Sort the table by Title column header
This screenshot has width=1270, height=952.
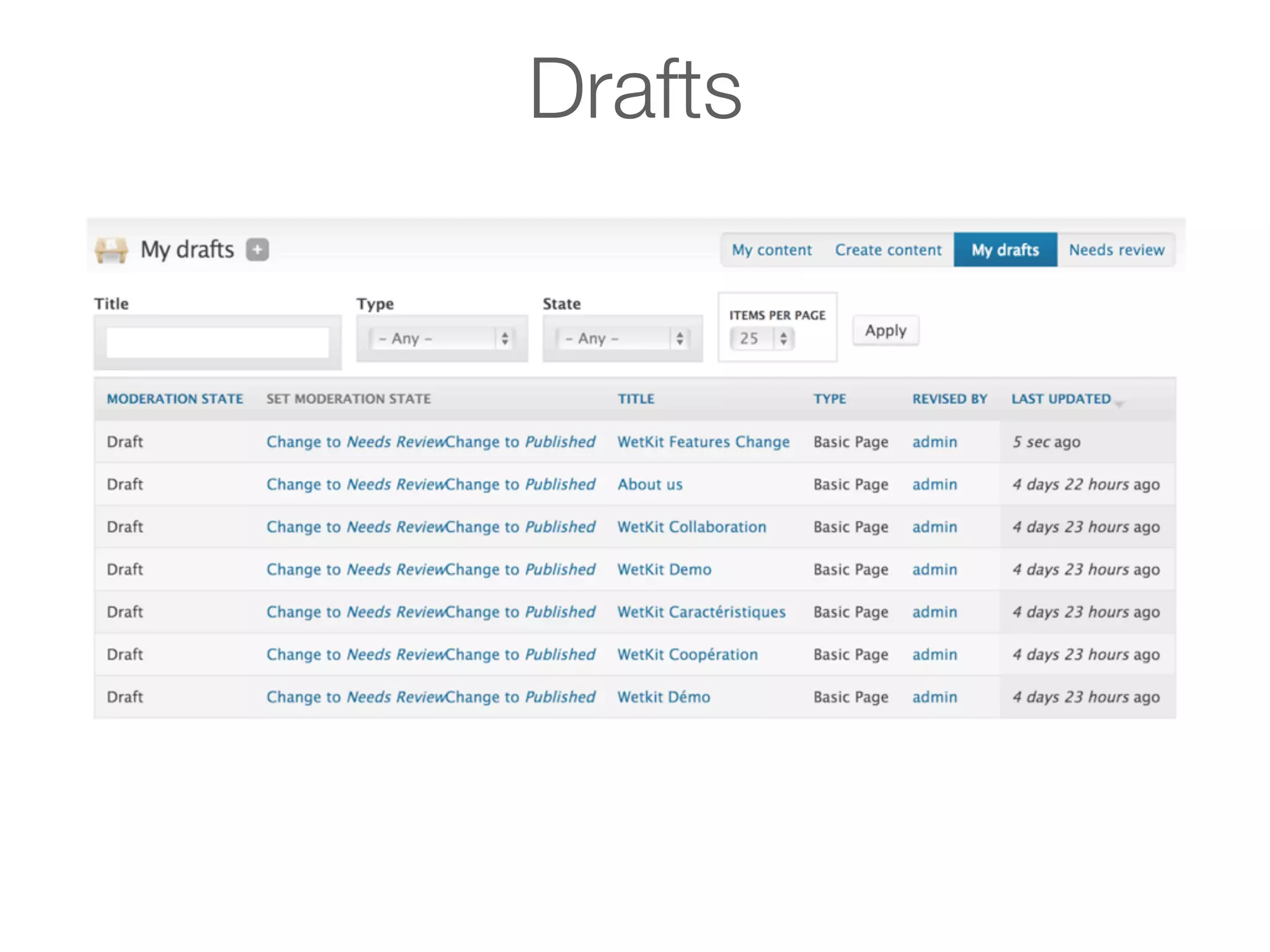(x=636, y=399)
